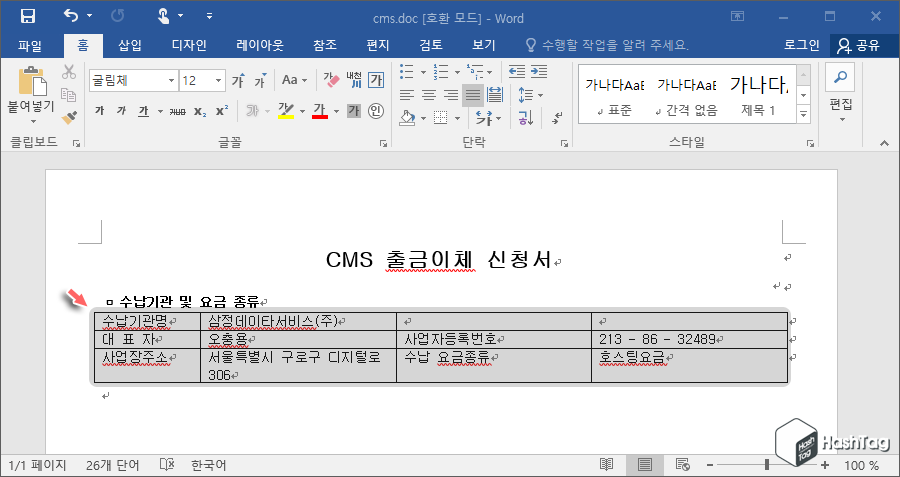Expand the styles gallery more arrow
The height and width of the screenshot is (477, 900).
804,114
